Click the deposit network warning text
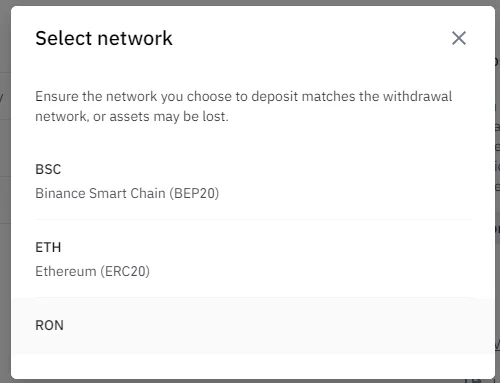 244,106
